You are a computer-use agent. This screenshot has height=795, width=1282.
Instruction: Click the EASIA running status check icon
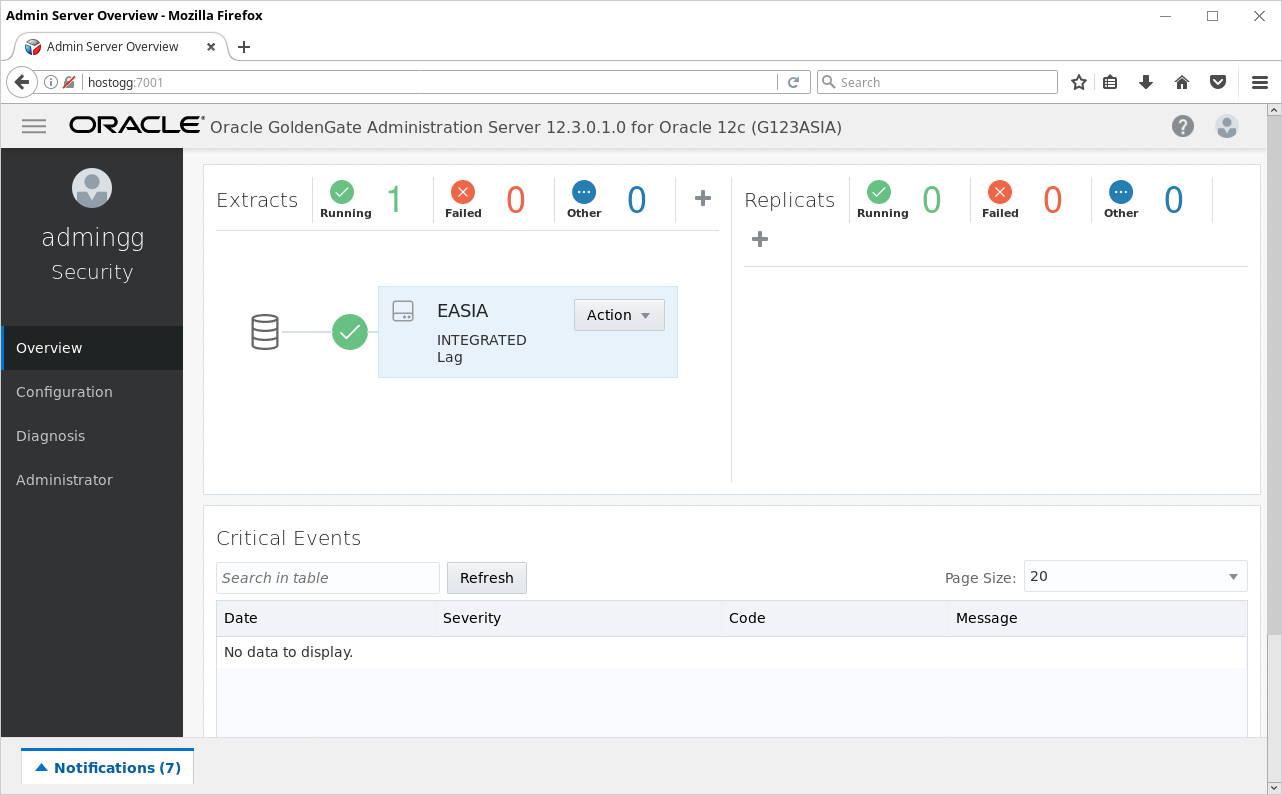[350, 331]
